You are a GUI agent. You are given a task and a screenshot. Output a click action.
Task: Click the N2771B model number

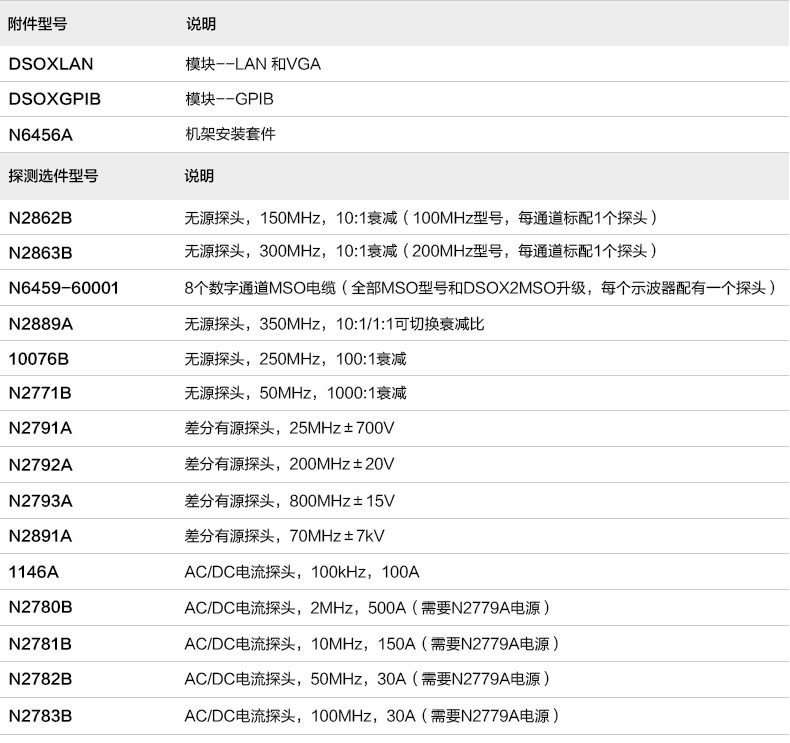[x=40, y=394]
